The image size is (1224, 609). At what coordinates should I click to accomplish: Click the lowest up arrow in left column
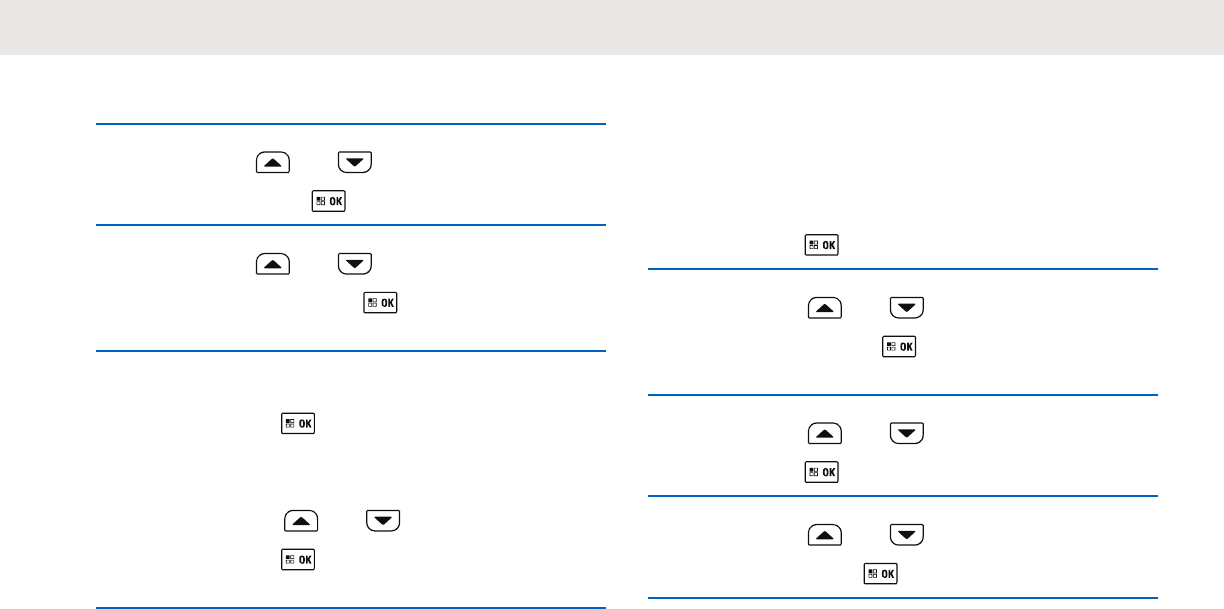[301, 520]
